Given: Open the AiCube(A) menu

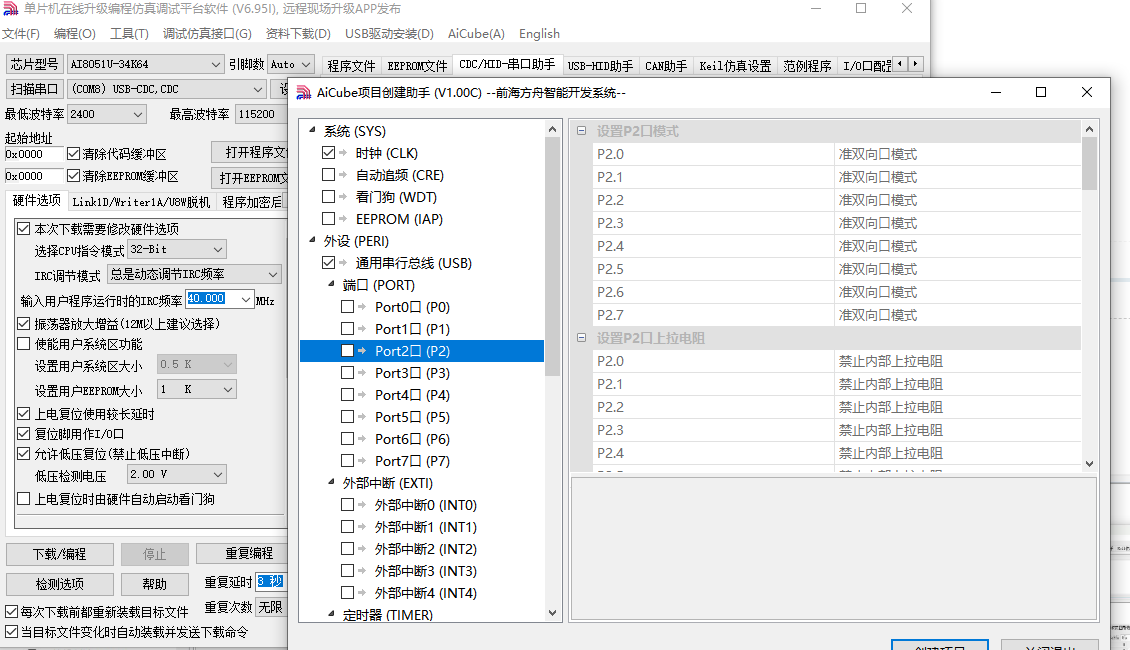Looking at the screenshot, I should tap(476, 34).
